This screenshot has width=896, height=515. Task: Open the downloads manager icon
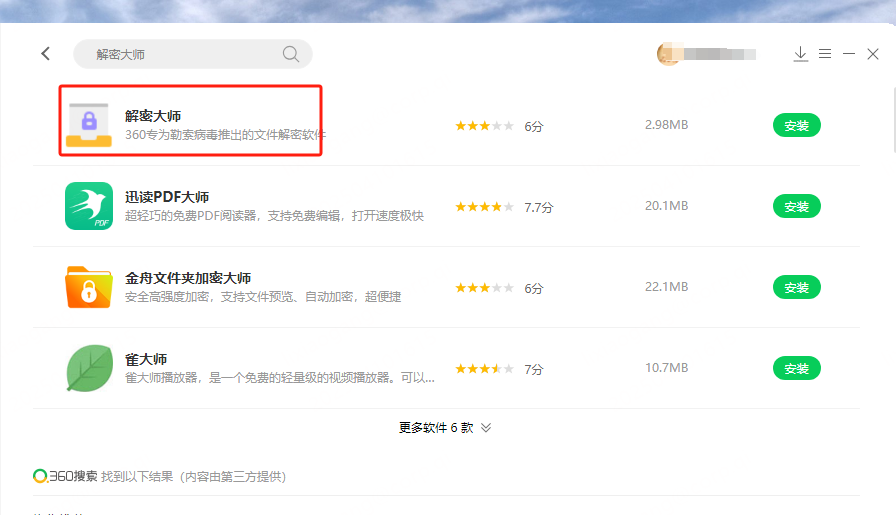tap(800, 54)
